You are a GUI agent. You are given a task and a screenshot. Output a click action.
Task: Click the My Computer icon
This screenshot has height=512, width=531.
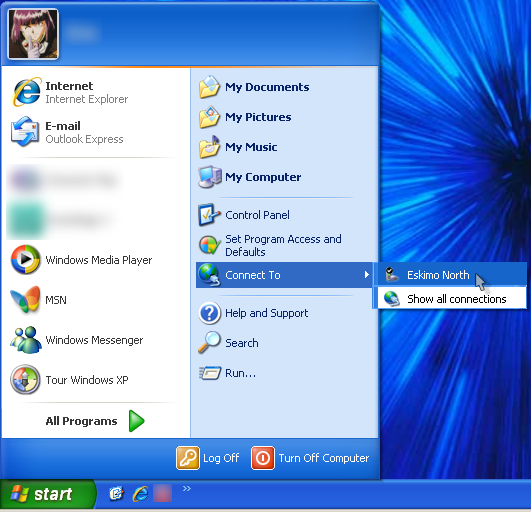click(x=210, y=177)
